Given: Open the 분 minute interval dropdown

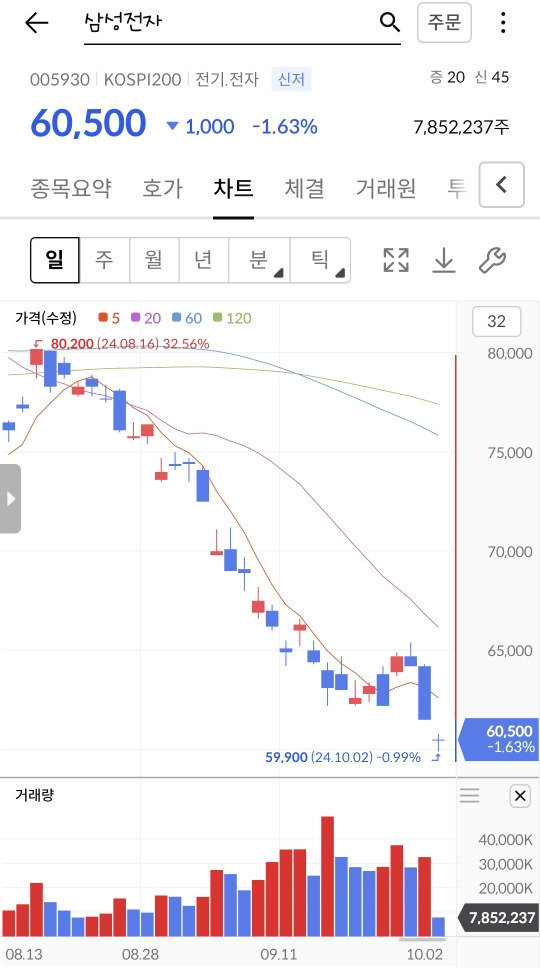Looking at the screenshot, I should (x=259, y=260).
